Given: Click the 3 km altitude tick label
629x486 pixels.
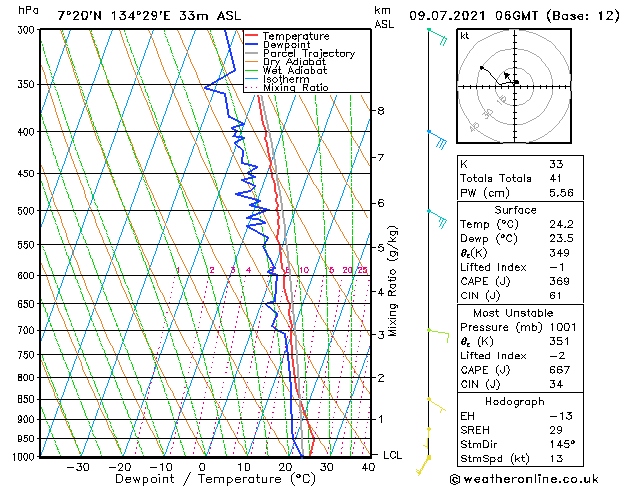Looking at the screenshot, I should click(x=381, y=334).
